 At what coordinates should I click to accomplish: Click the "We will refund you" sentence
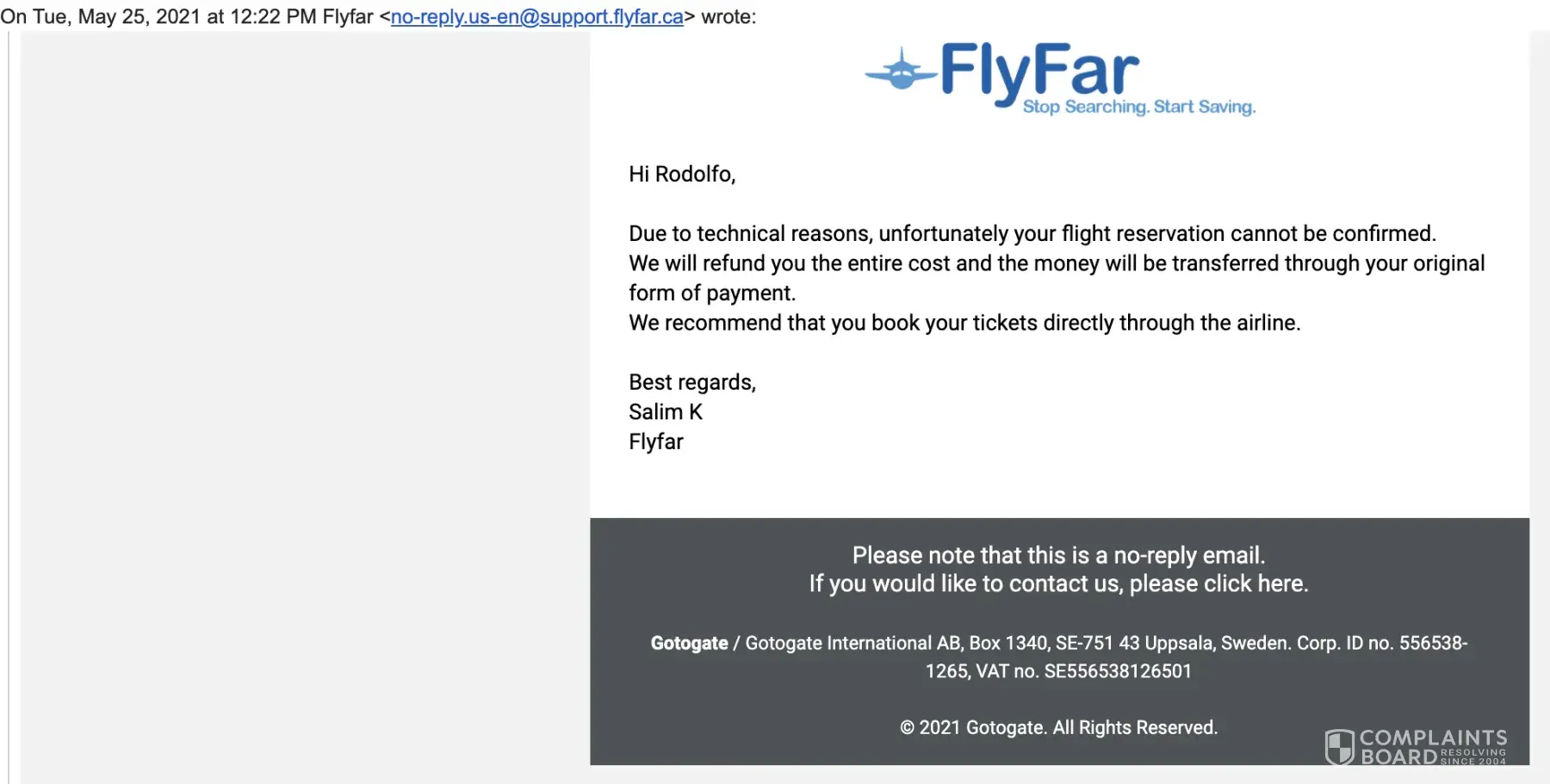pyautogui.click(x=1056, y=263)
